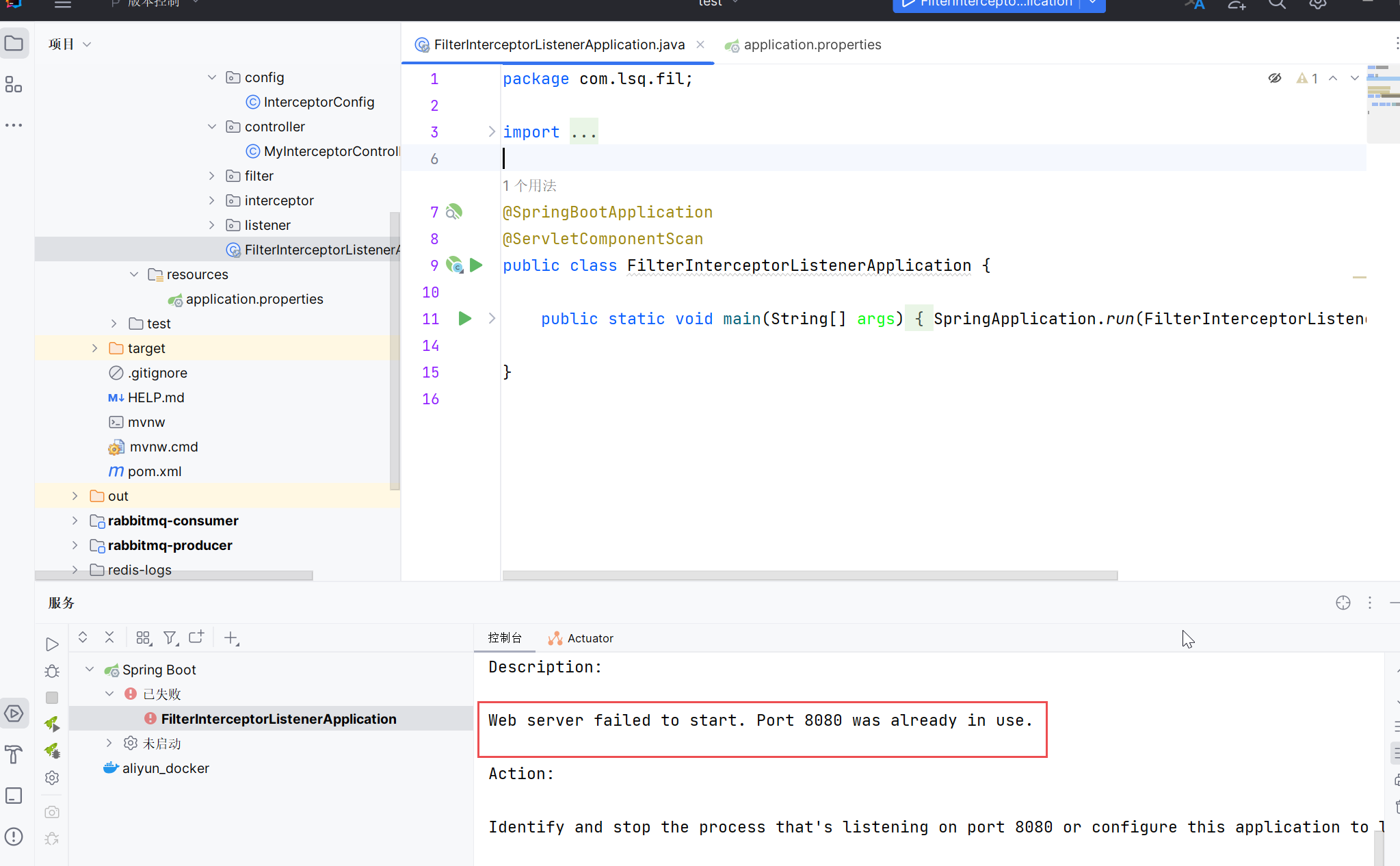Viewport: 1400px width, 866px height.
Task: Open run configuration settings gear in Services
Action: tap(52, 778)
